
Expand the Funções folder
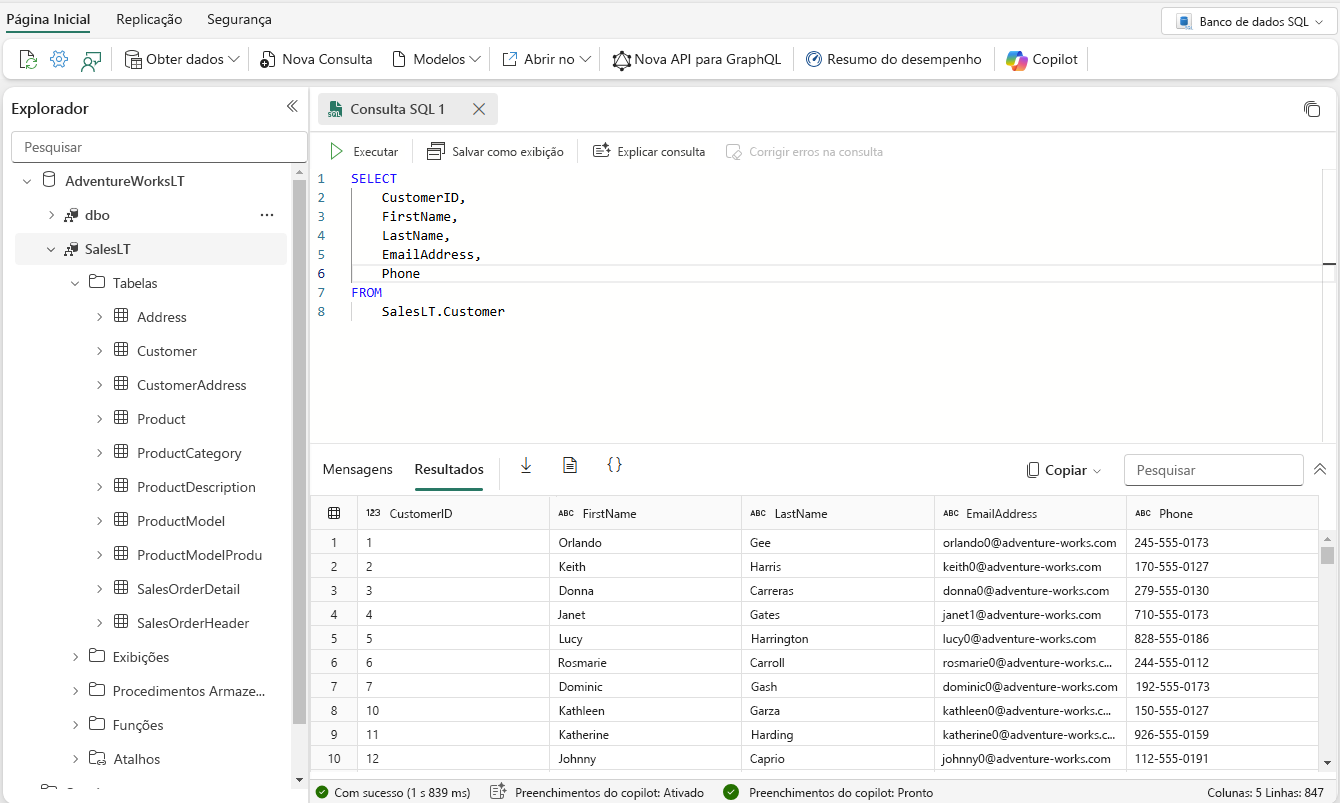coord(75,725)
